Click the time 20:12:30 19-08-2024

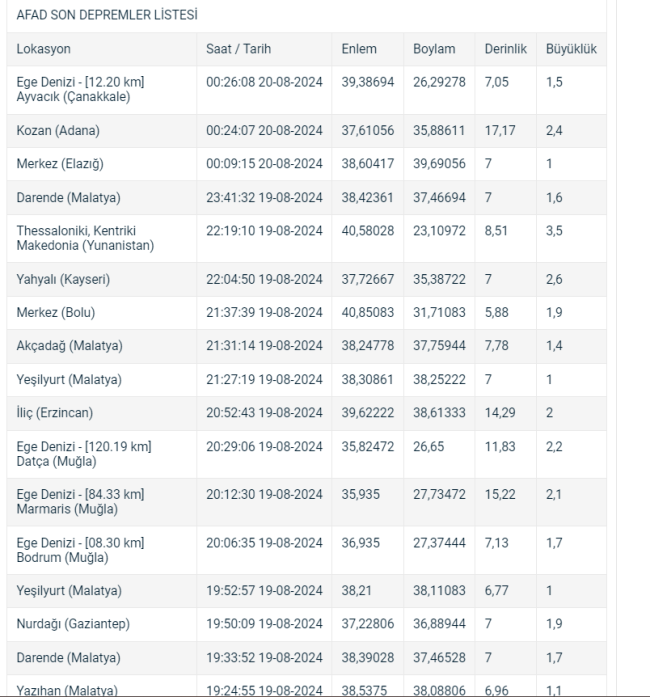(x=264, y=495)
